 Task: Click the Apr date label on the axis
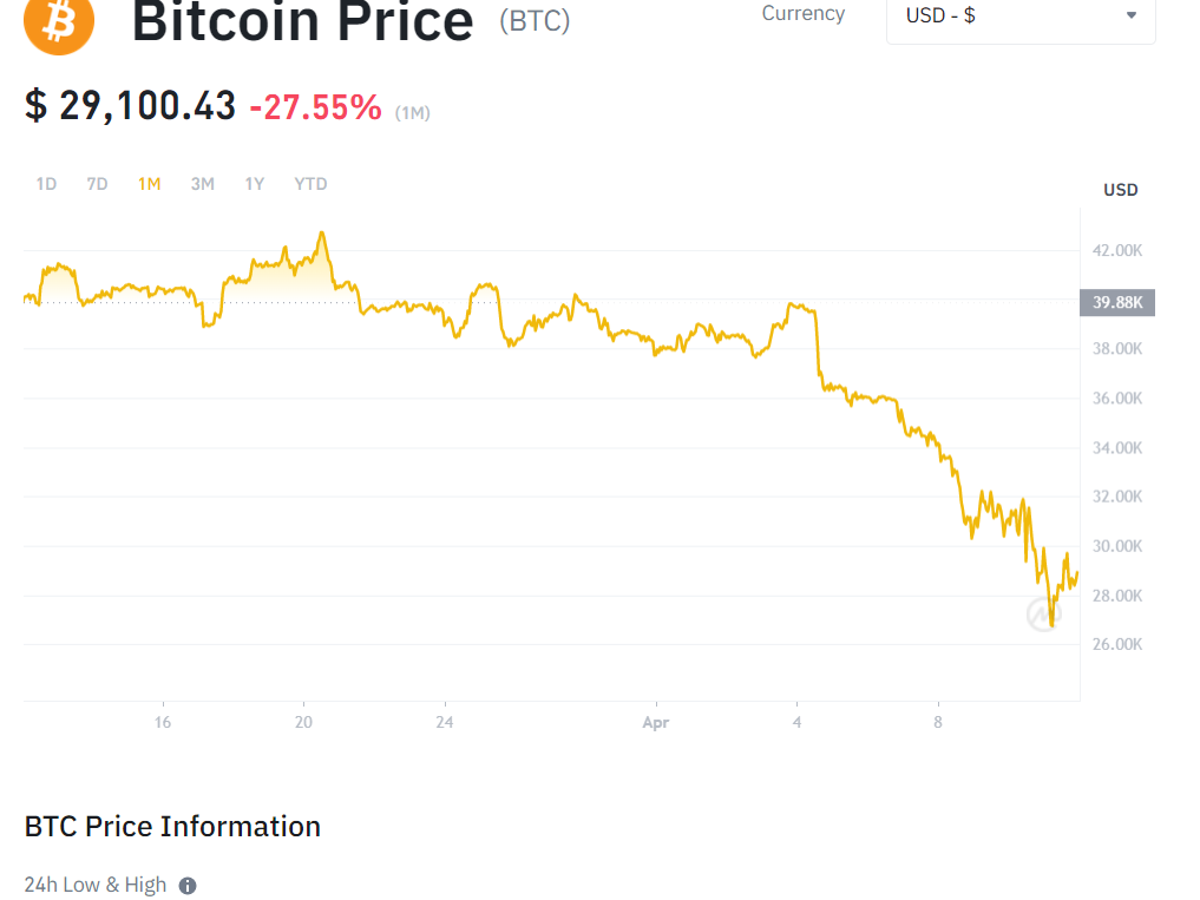tap(655, 722)
